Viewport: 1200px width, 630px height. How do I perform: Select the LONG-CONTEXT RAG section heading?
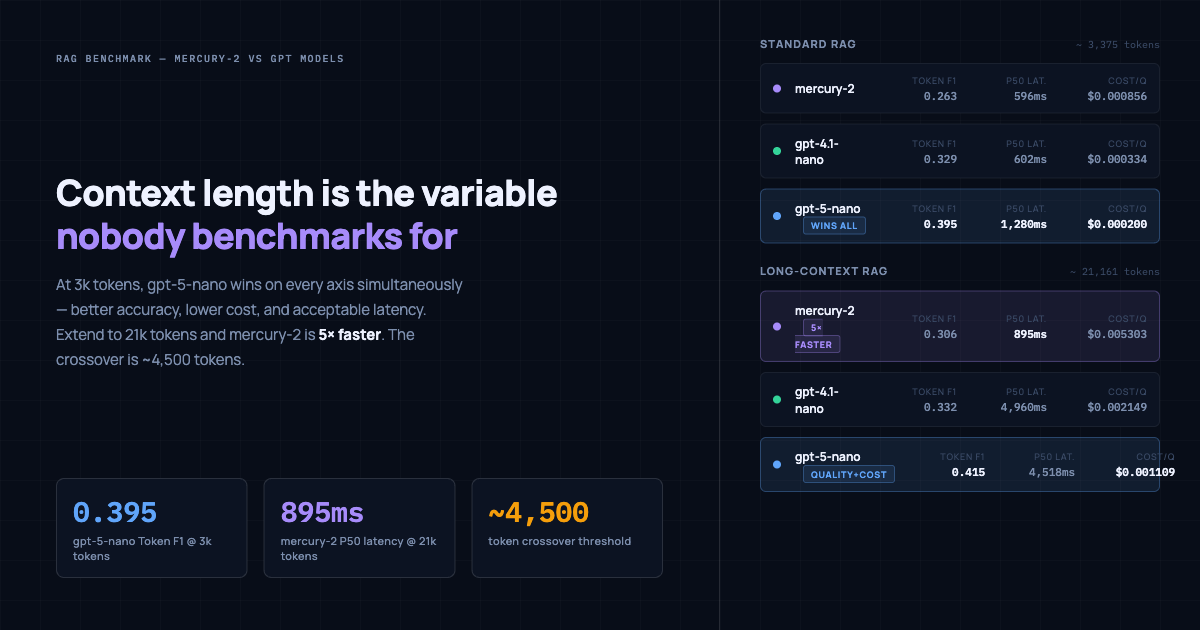click(823, 271)
